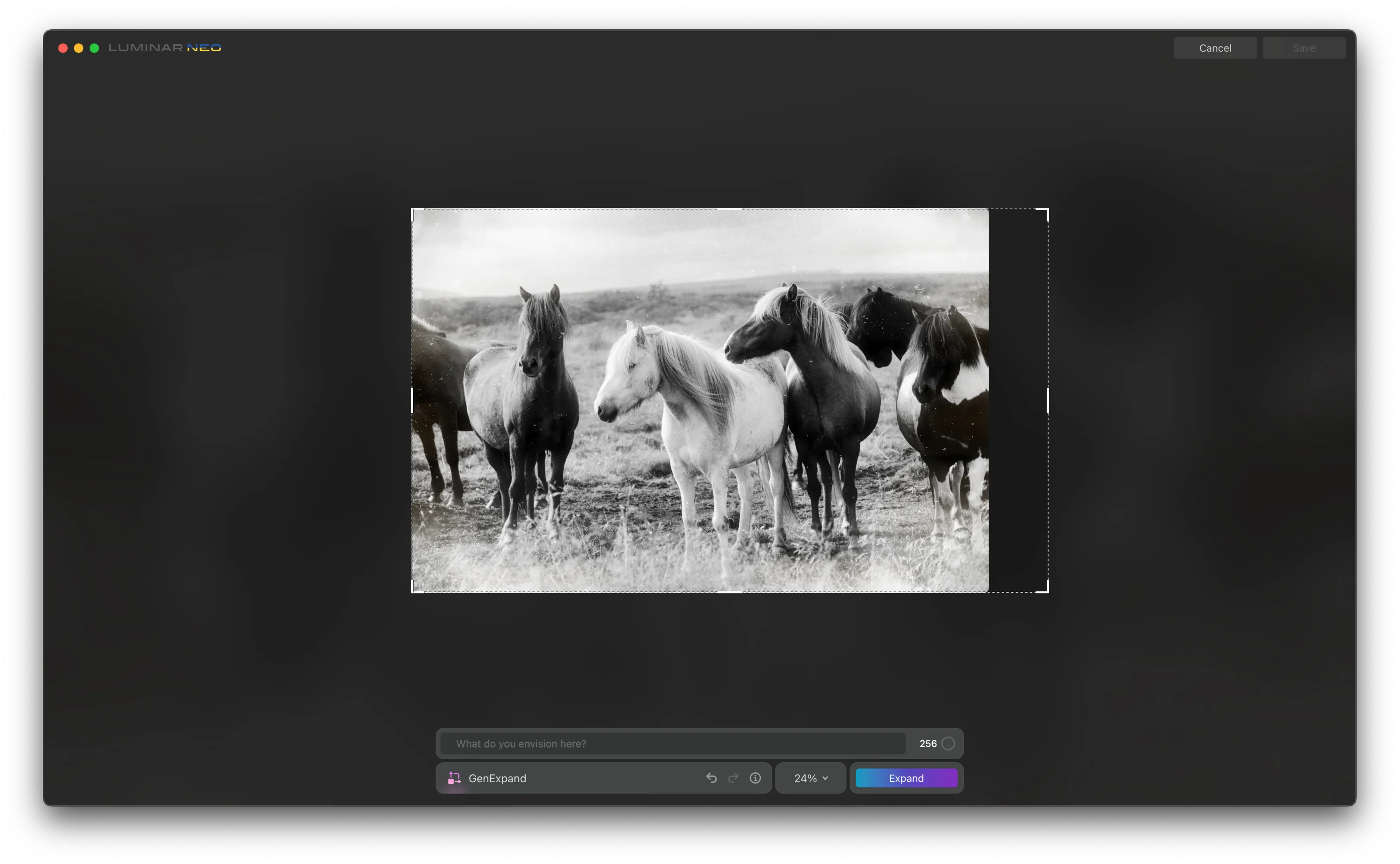Click the top-left corner frame handle
Screen dimensions: 1400x864
pyautogui.click(x=414, y=211)
